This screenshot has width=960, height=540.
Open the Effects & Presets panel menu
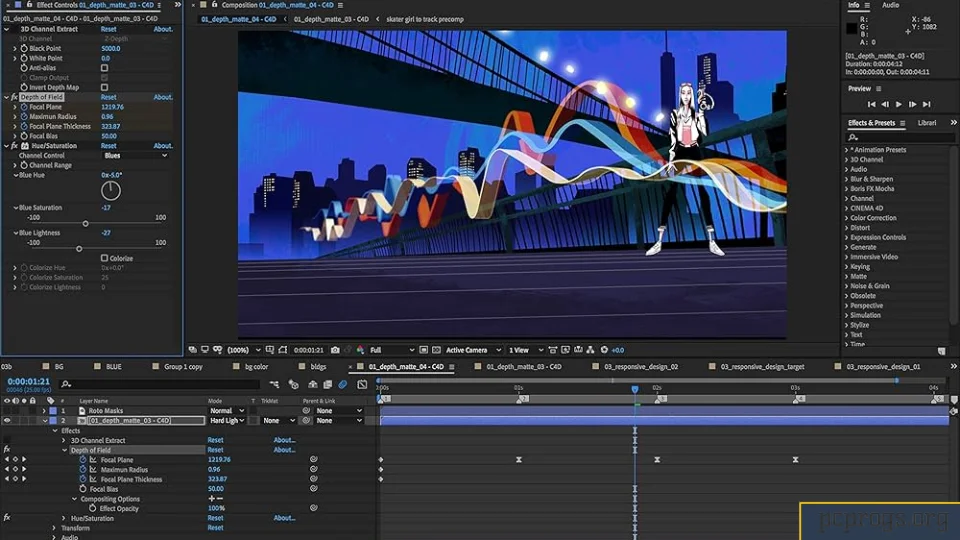point(902,123)
